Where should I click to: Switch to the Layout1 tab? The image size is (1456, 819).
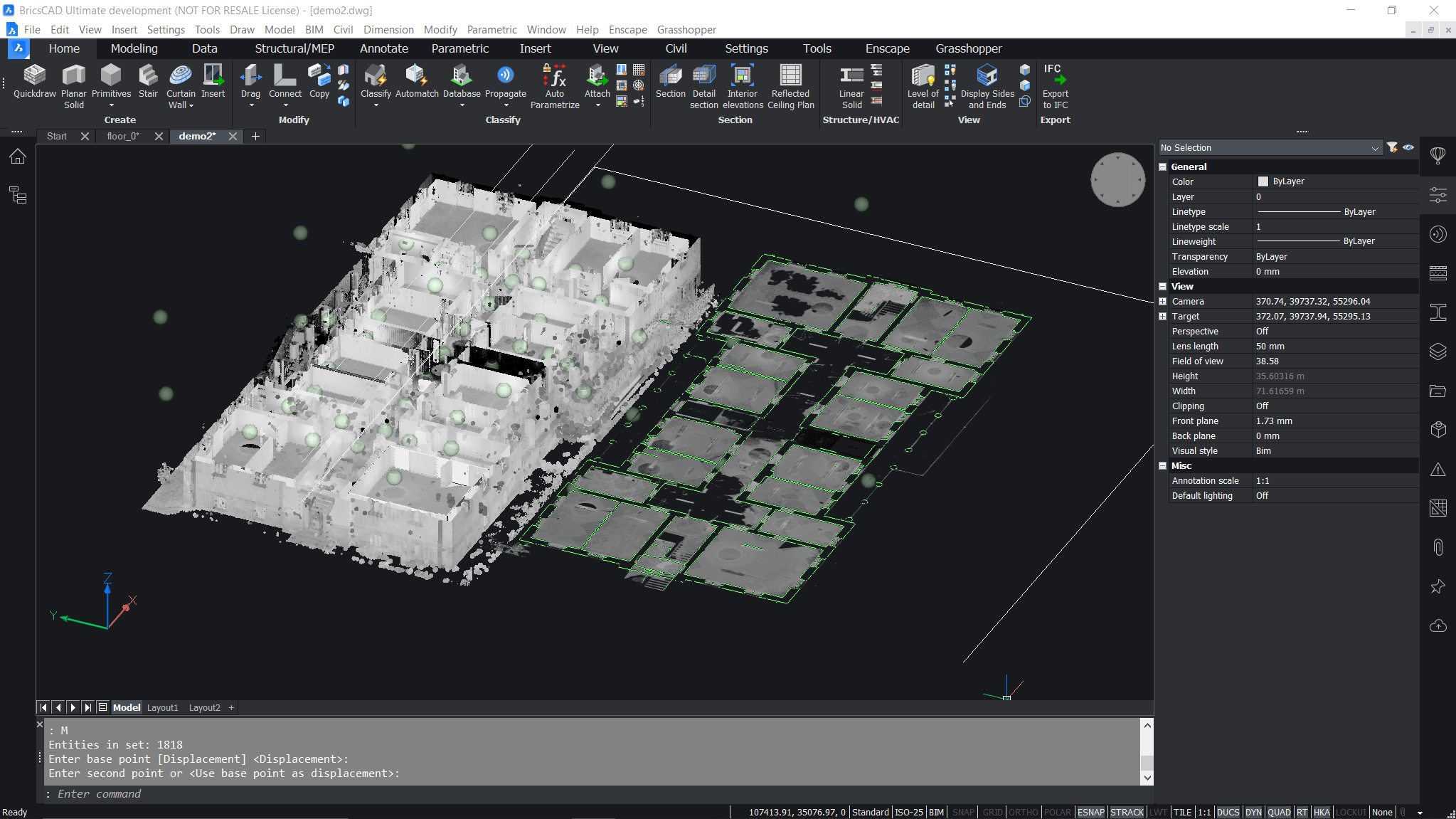click(x=162, y=707)
